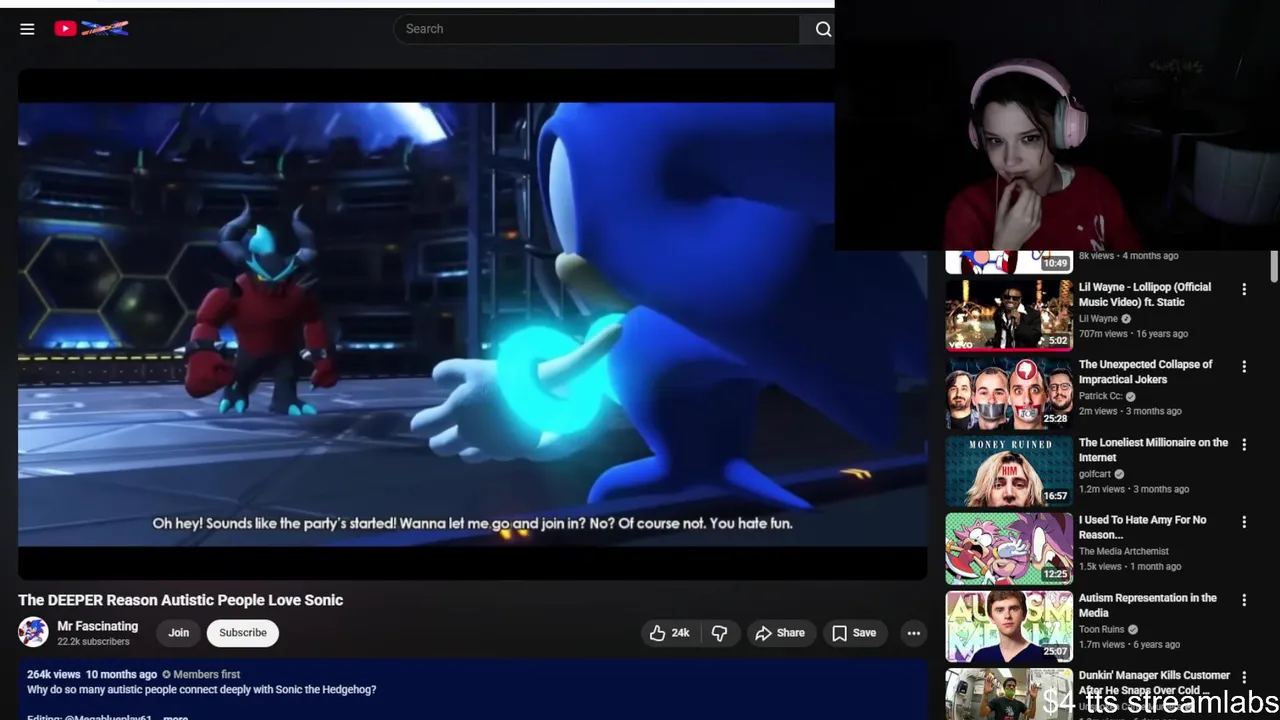
Task: Click the 264k views text
Action: click(x=53, y=674)
